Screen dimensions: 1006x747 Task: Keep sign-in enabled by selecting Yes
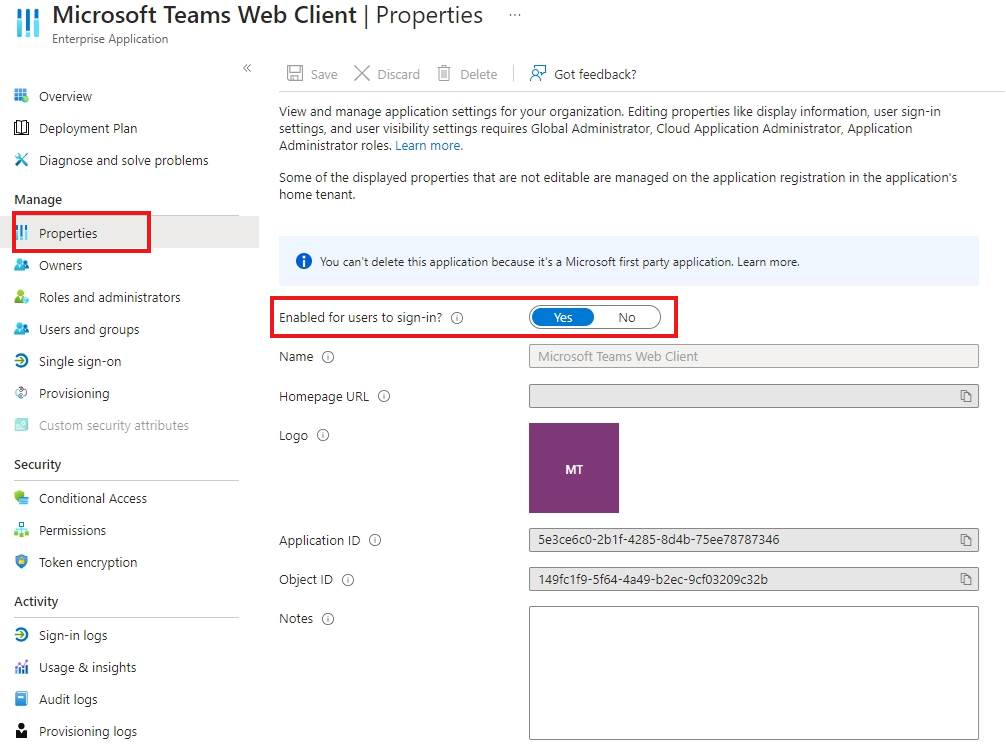561,316
